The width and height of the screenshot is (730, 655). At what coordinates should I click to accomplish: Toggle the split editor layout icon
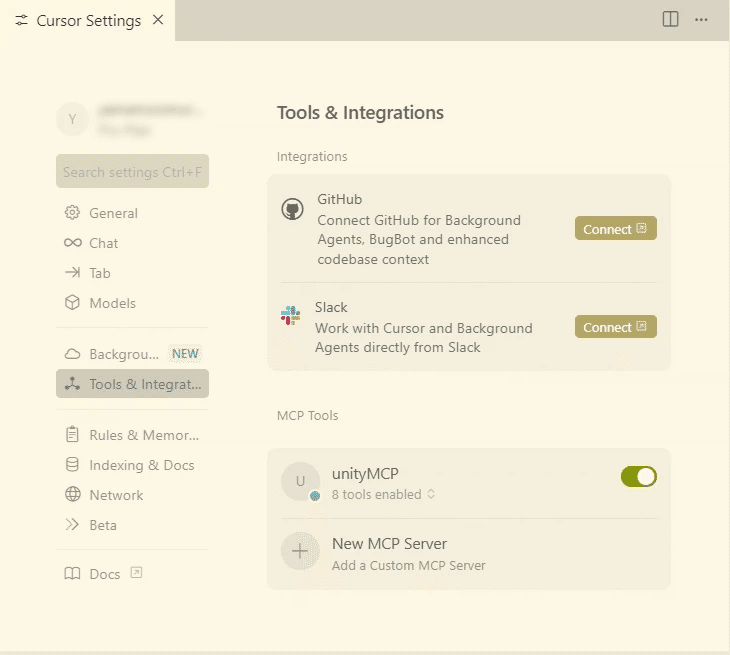(x=671, y=20)
